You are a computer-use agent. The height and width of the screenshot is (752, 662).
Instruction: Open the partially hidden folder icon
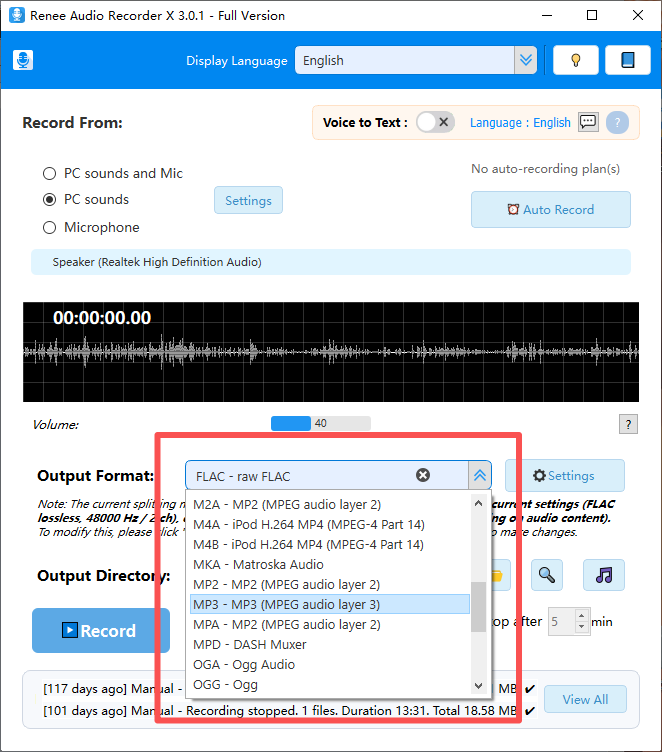(499, 575)
